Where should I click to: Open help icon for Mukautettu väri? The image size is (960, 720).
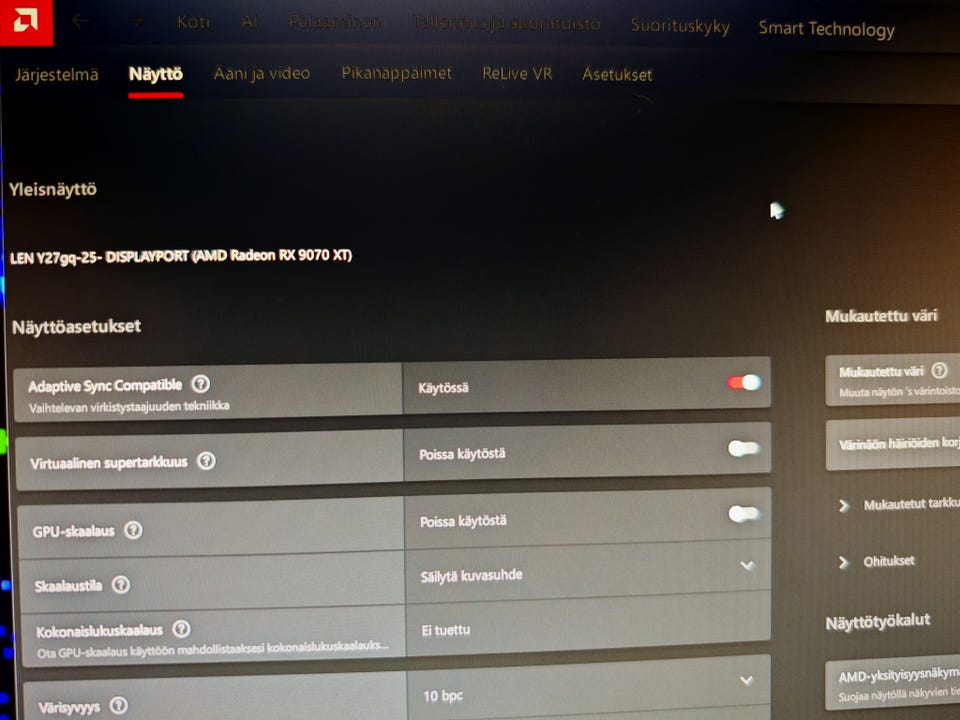coord(939,370)
